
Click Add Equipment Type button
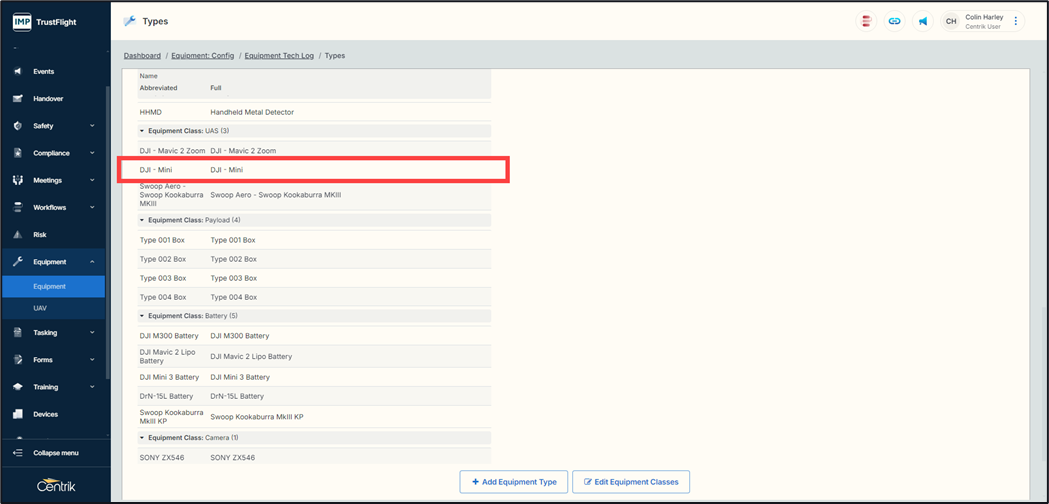coord(514,482)
